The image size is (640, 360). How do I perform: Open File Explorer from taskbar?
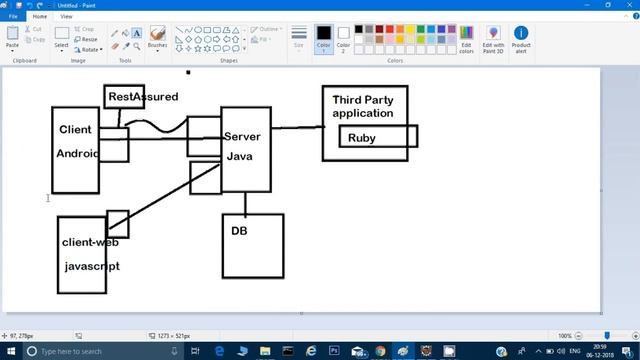(265, 351)
